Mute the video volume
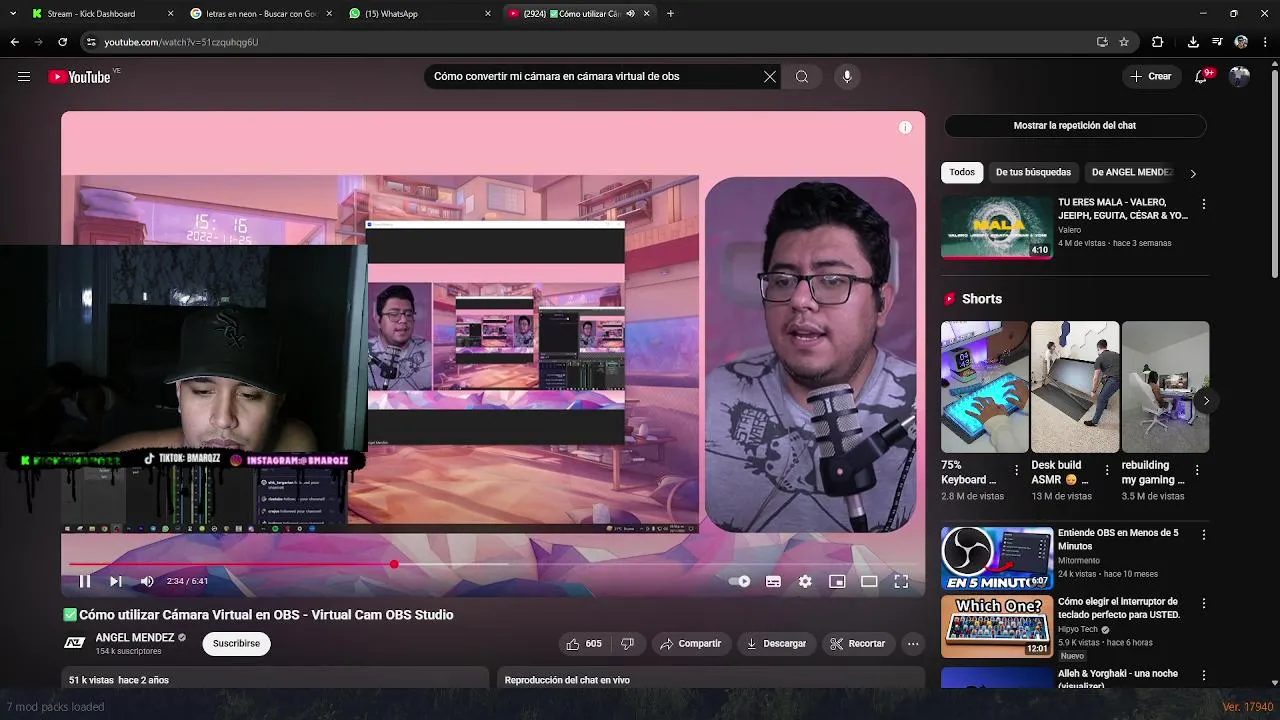The image size is (1280, 720). click(x=147, y=581)
